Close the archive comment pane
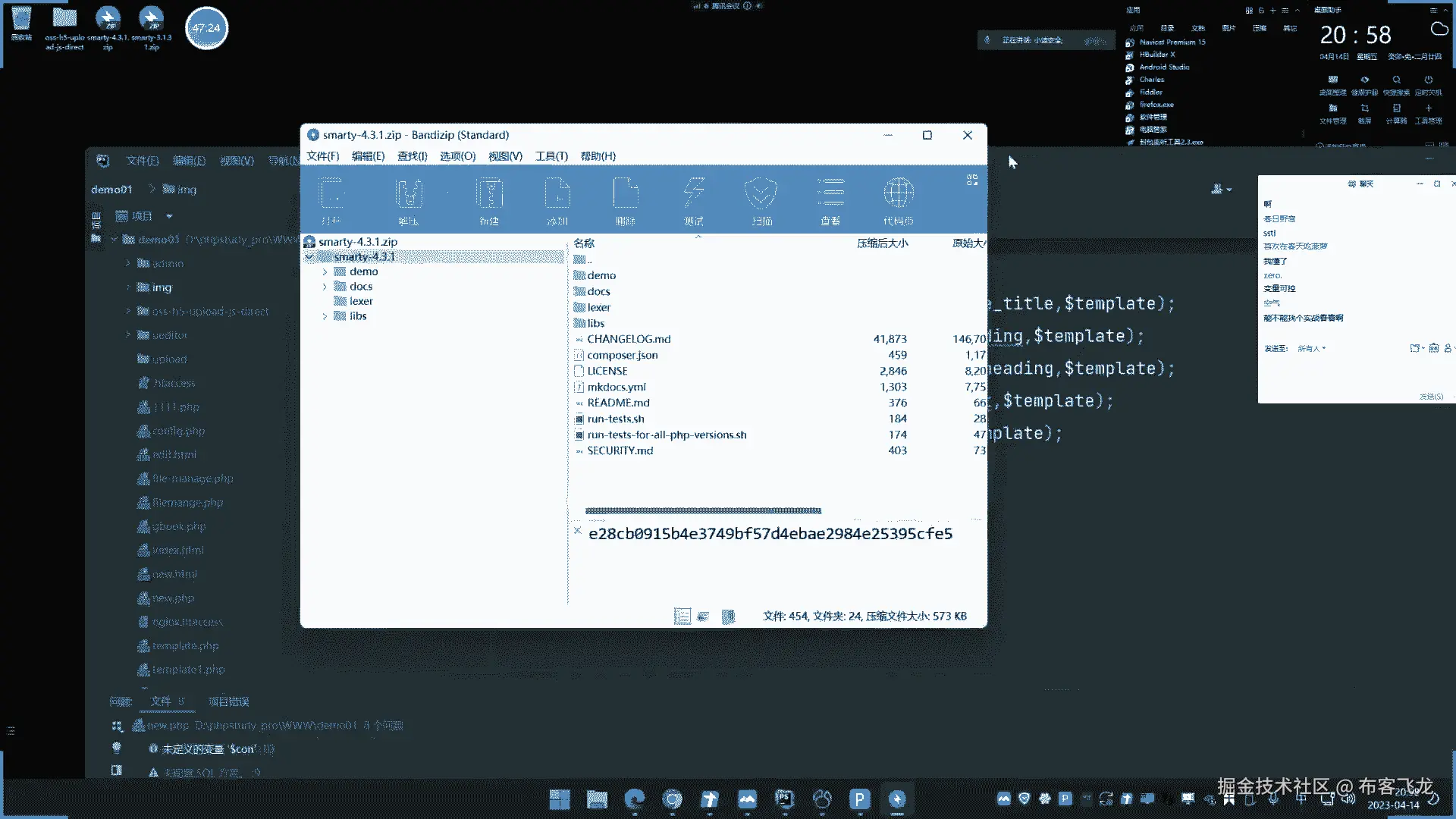This screenshot has width=1456, height=819. (577, 531)
